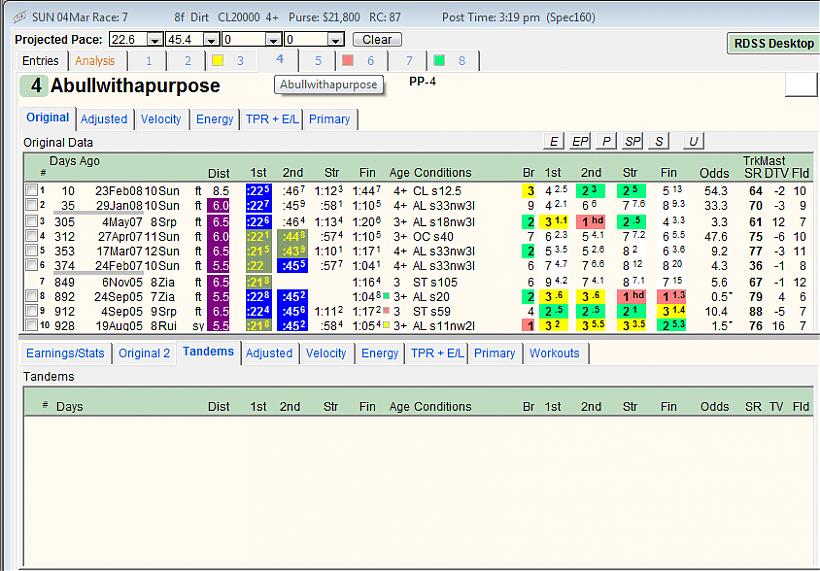The height and width of the screenshot is (571, 820).
Task: Click the Clear button
Action: click(x=377, y=40)
